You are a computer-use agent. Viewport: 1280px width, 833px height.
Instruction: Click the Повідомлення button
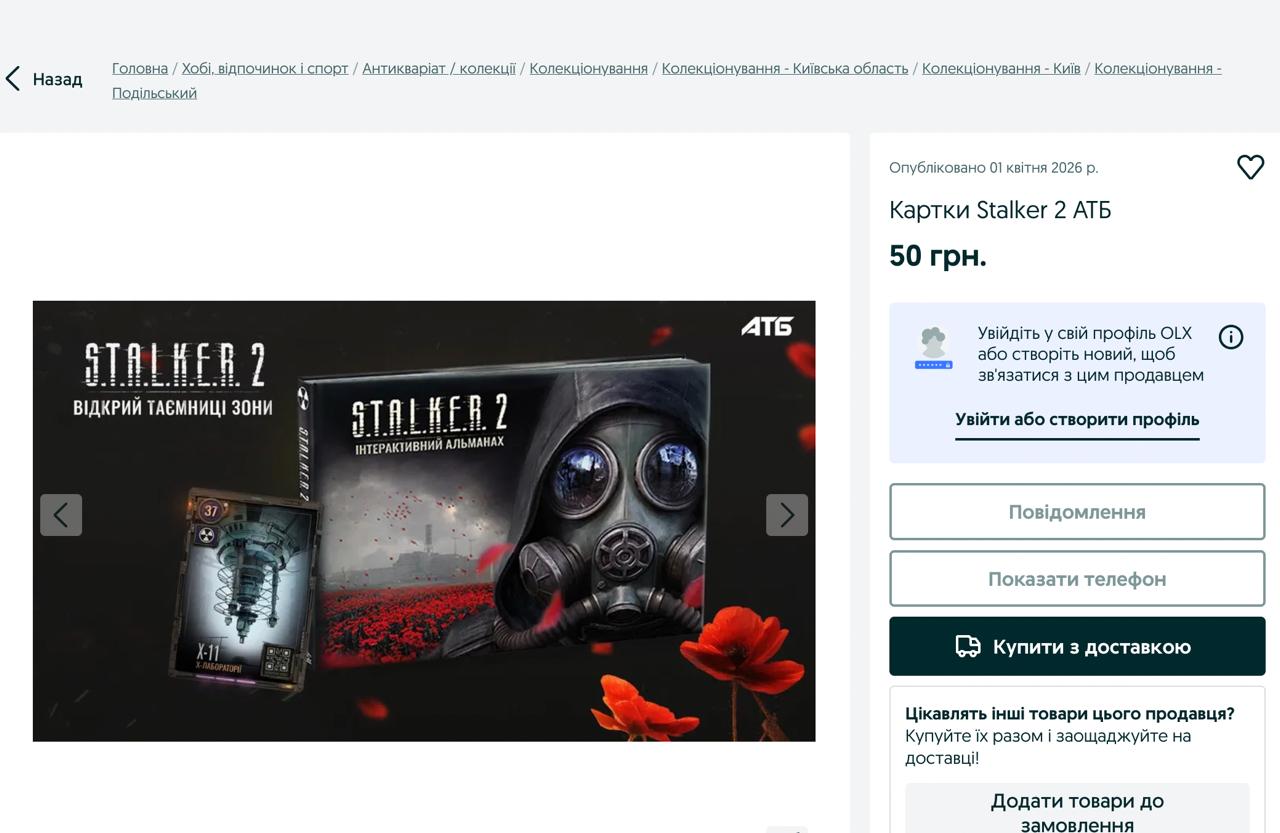1077,512
